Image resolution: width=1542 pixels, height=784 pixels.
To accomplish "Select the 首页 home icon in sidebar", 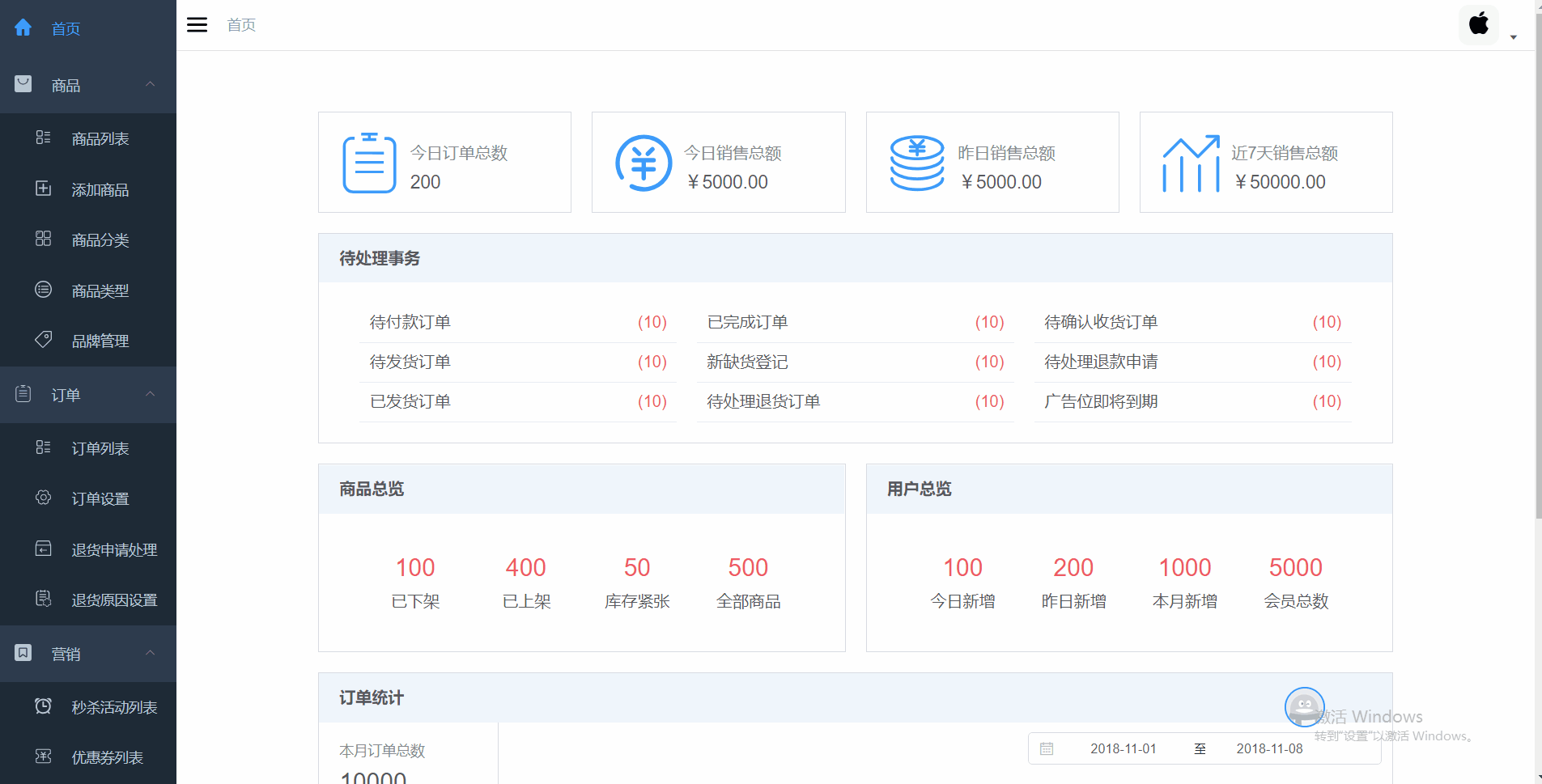I will (x=23, y=28).
